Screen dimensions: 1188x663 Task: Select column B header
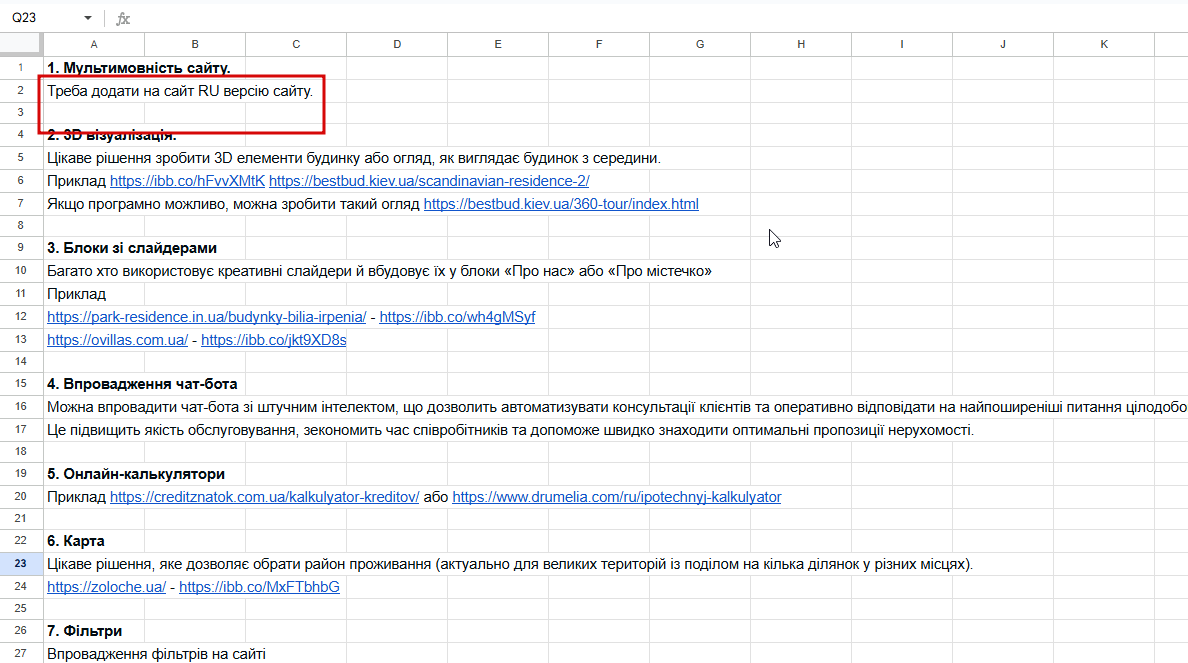[x=195, y=44]
